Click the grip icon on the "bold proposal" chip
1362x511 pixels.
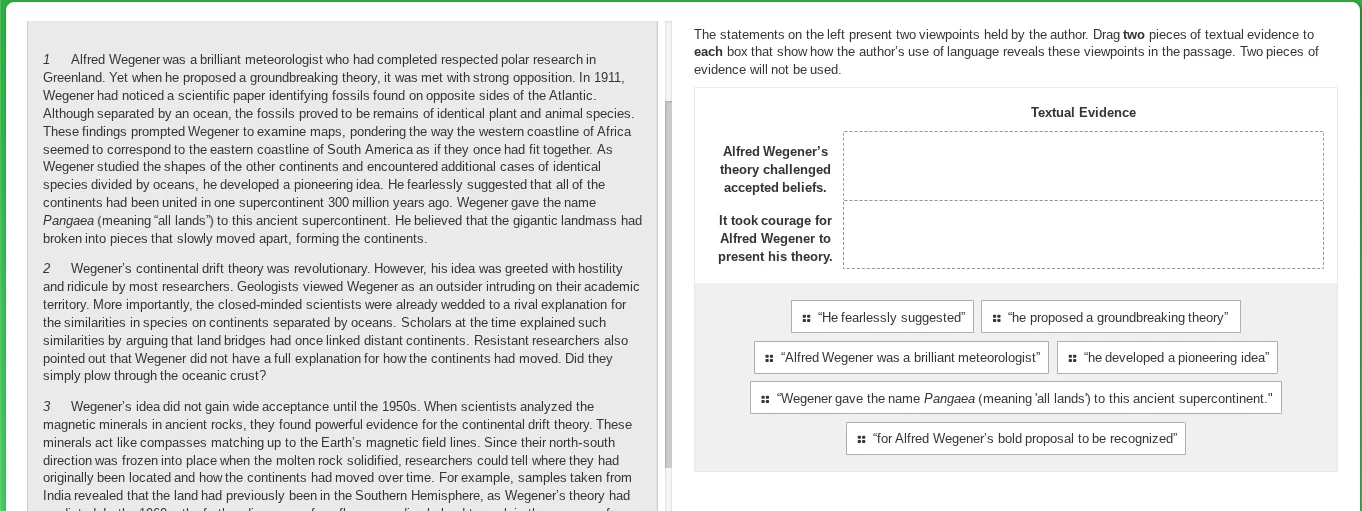(861, 439)
